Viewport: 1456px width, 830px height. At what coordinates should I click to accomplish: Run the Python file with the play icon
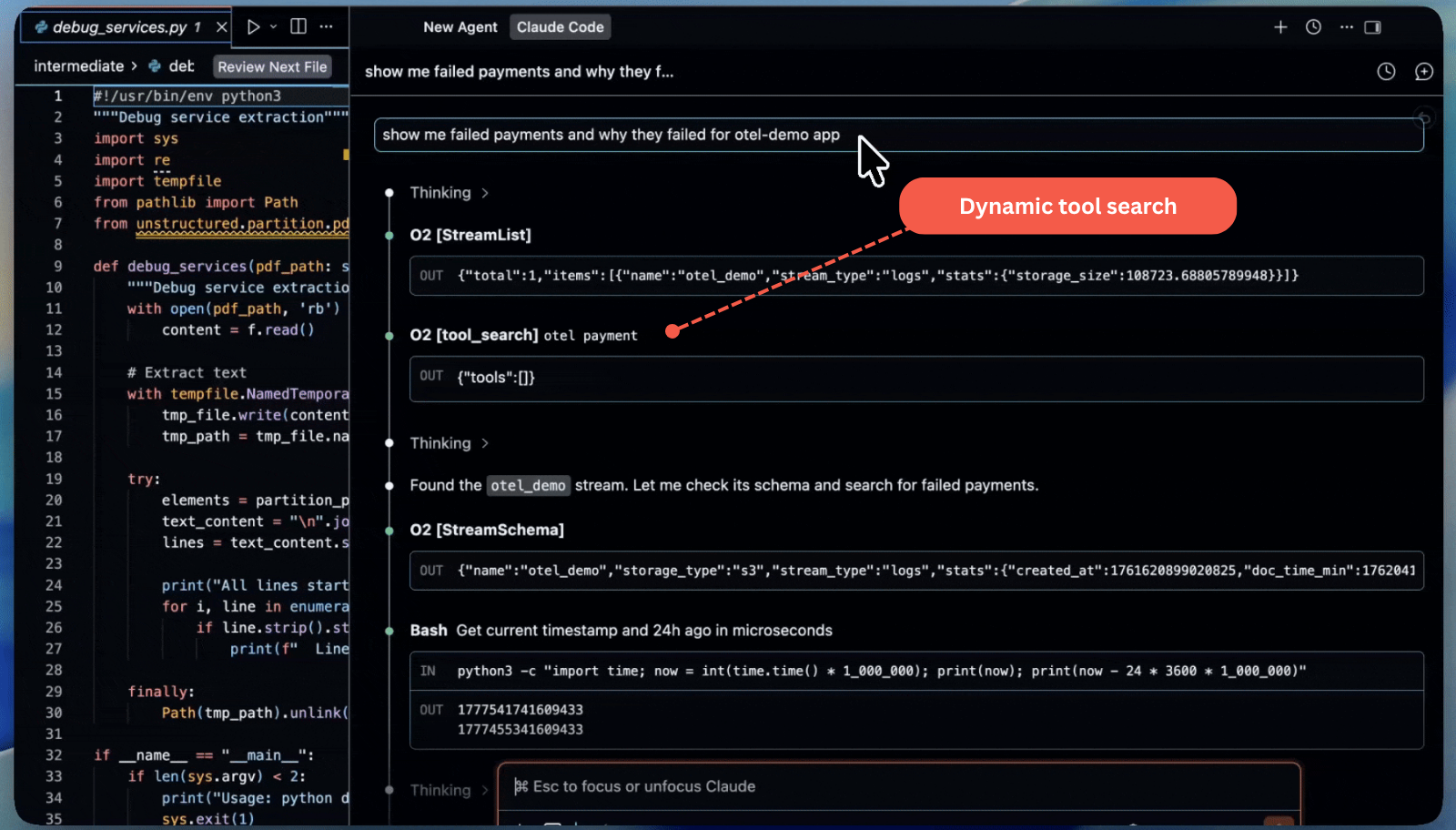click(x=254, y=27)
